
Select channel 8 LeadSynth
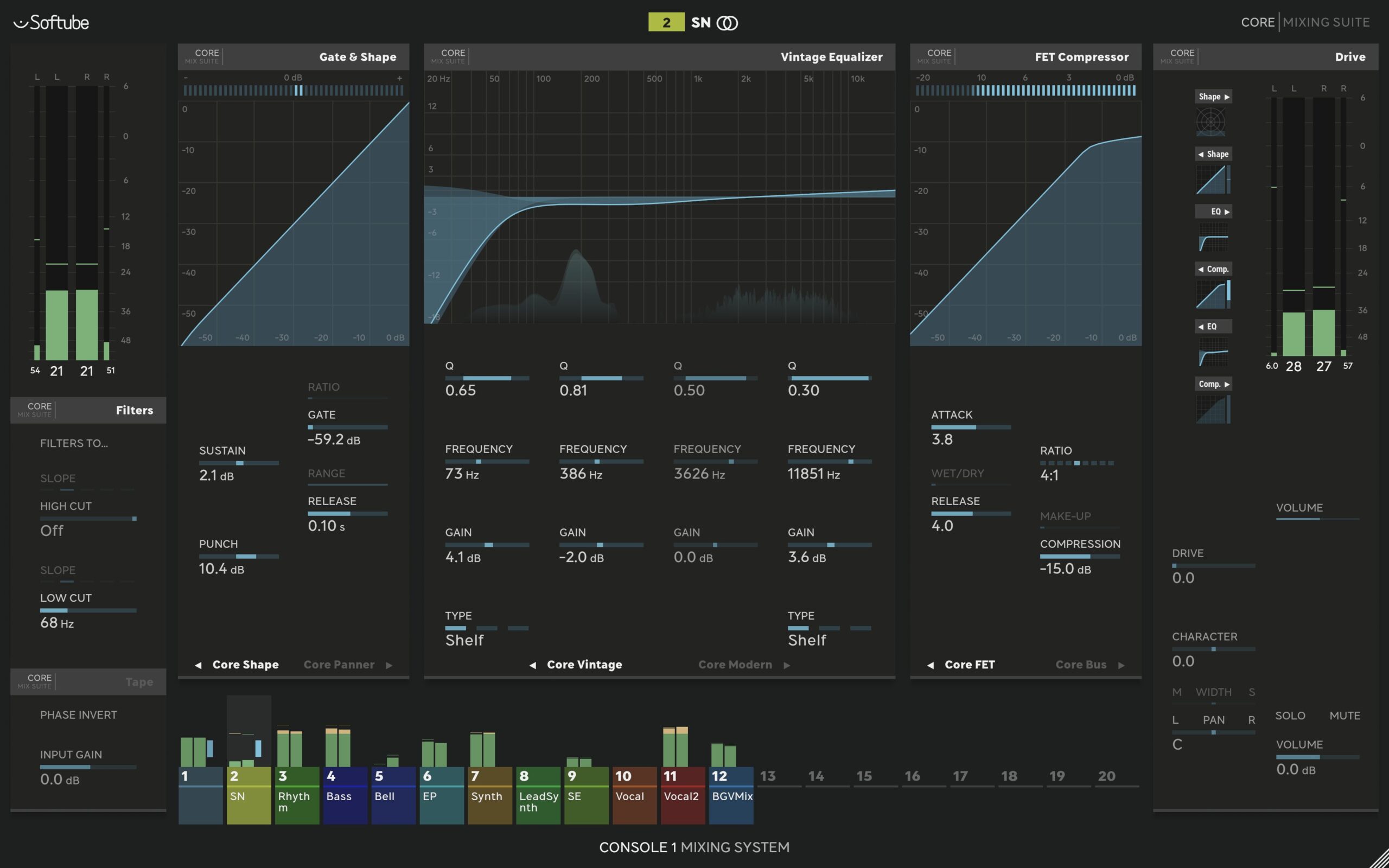coord(538,796)
